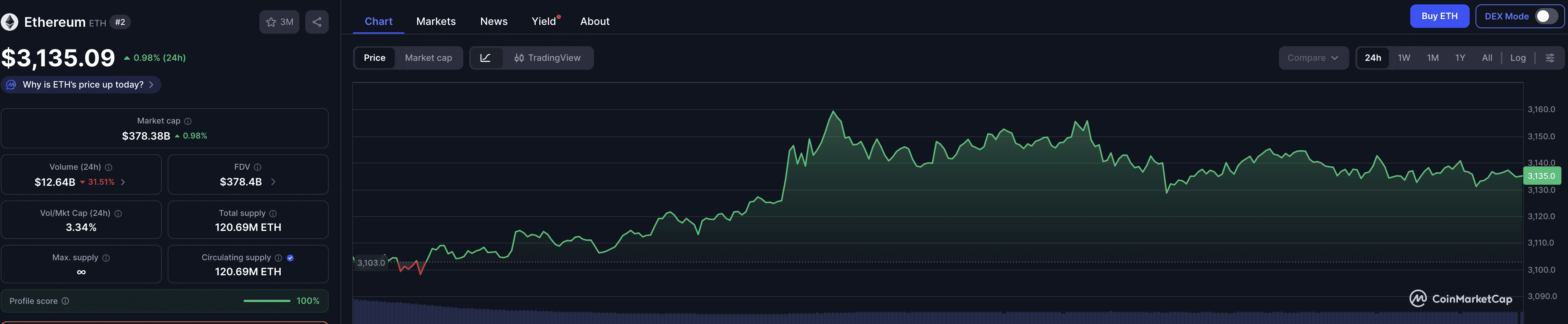The height and width of the screenshot is (324, 1568).
Task: Click the star watchlist icon
Action: click(x=271, y=22)
